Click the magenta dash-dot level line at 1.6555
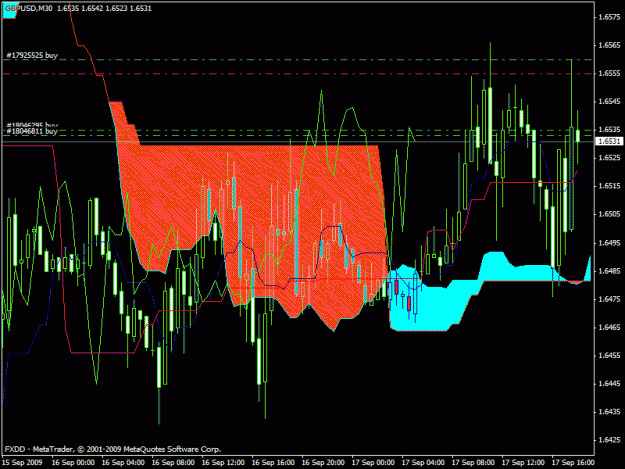The image size is (625, 469). click(x=297, y=74)
